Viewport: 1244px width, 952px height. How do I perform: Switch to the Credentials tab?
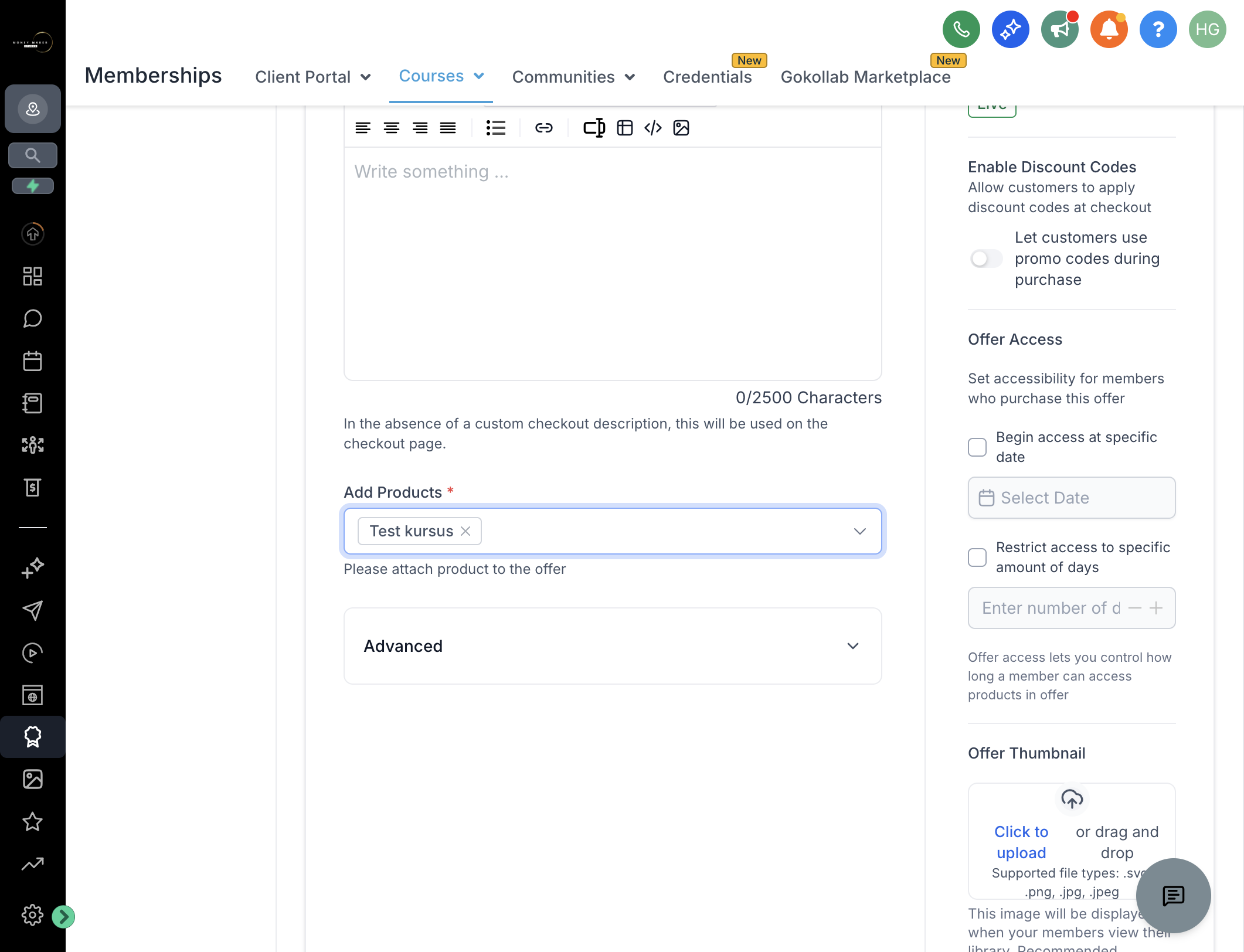coord(708,77)
